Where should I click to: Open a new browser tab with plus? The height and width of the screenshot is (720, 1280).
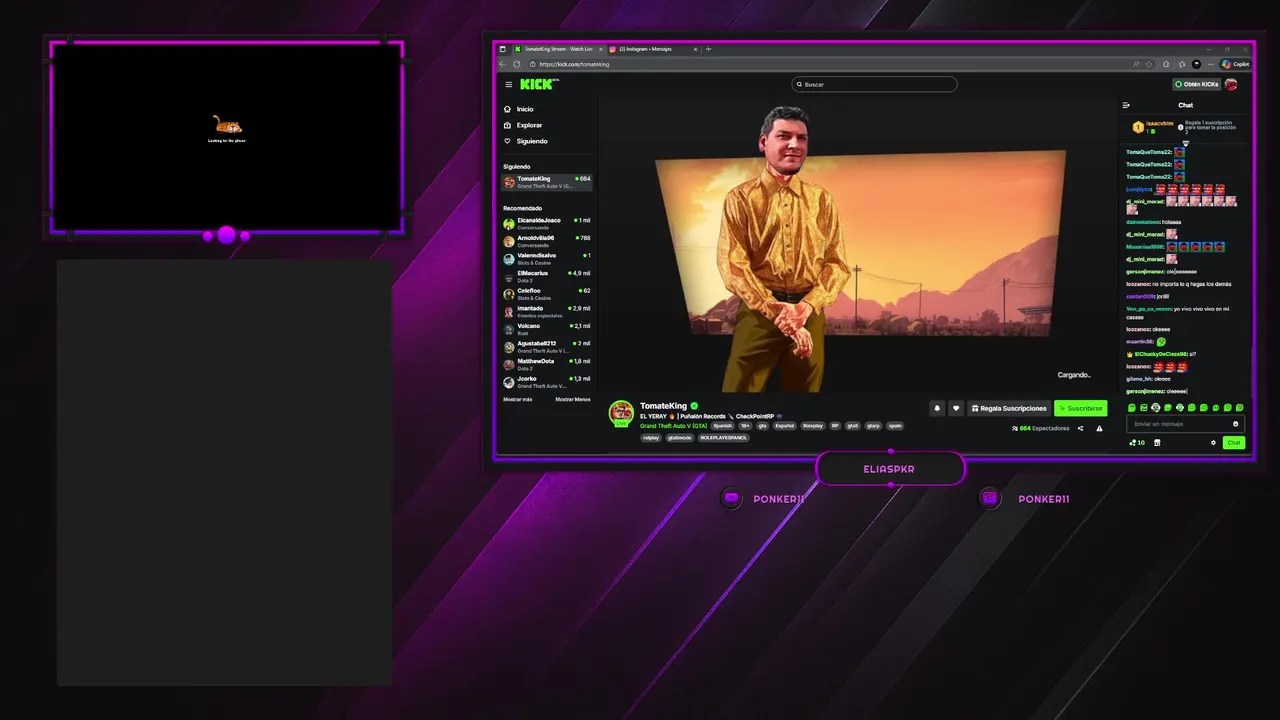pyautogui.click(x=708, y=49)
